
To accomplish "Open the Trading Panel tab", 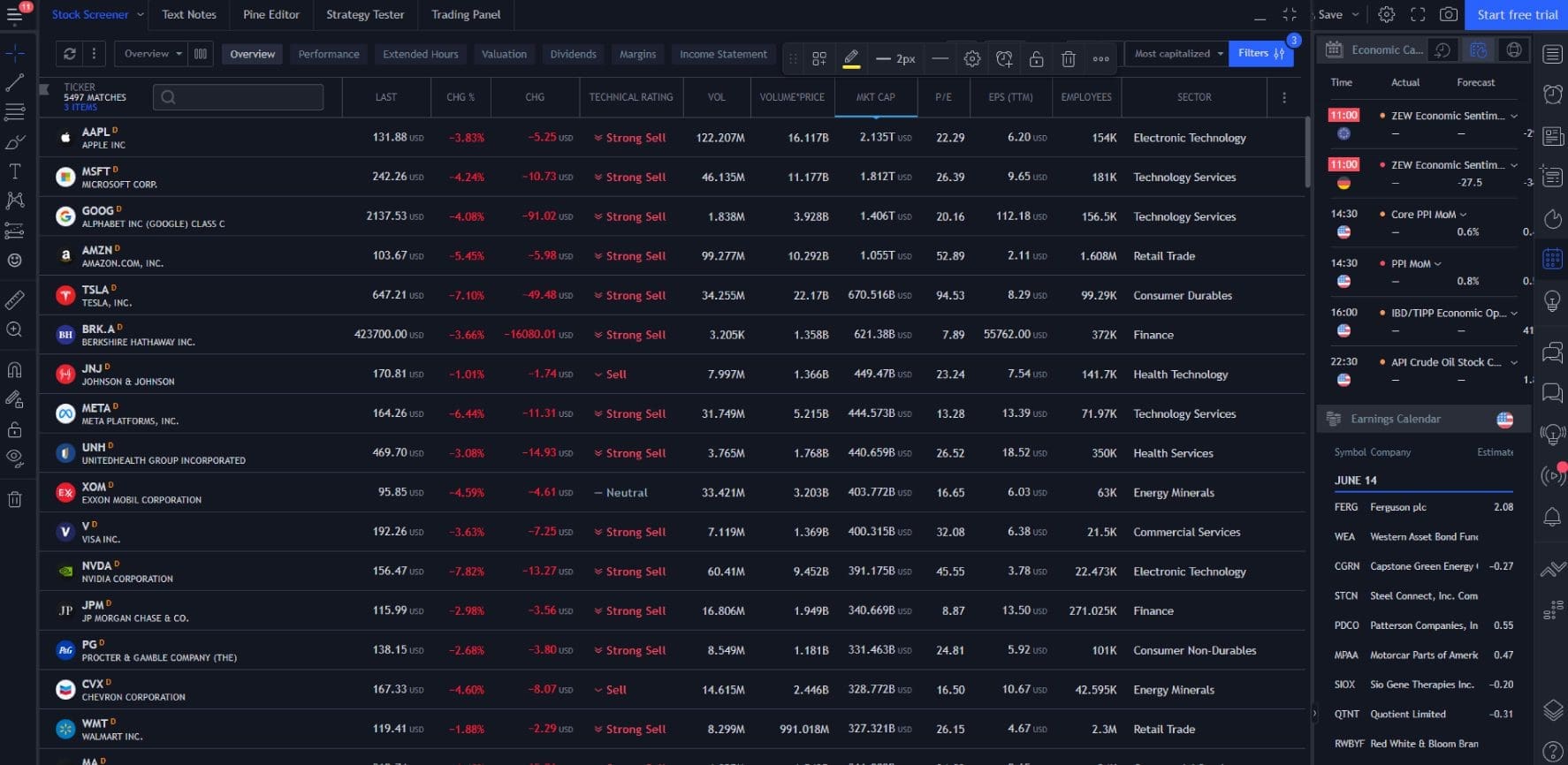I will 466,15.
